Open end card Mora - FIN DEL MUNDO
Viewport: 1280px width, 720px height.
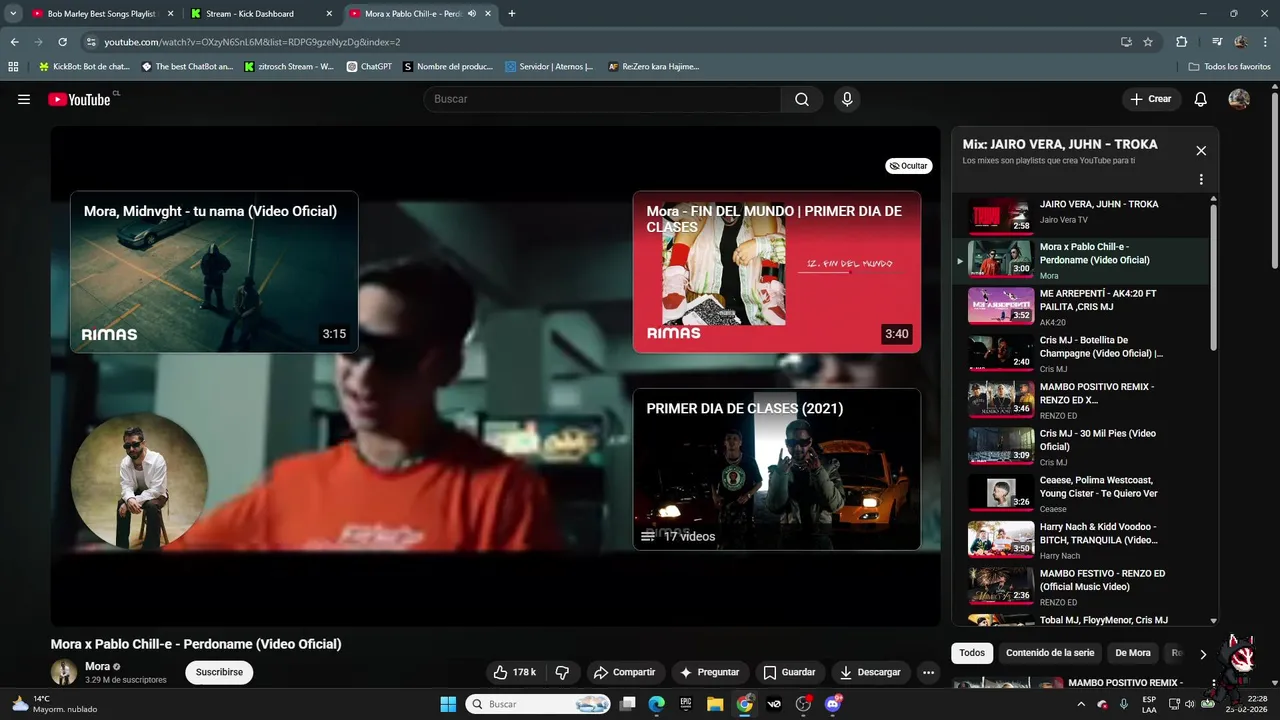777,271
